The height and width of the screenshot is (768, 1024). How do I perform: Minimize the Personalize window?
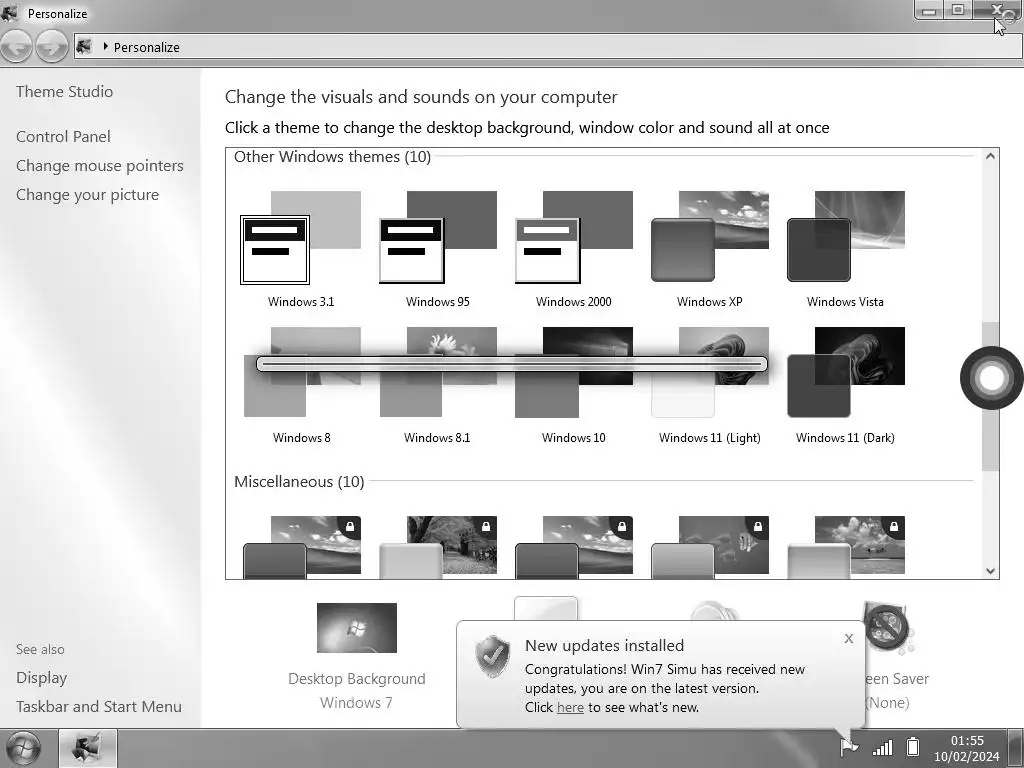(929, 10)
